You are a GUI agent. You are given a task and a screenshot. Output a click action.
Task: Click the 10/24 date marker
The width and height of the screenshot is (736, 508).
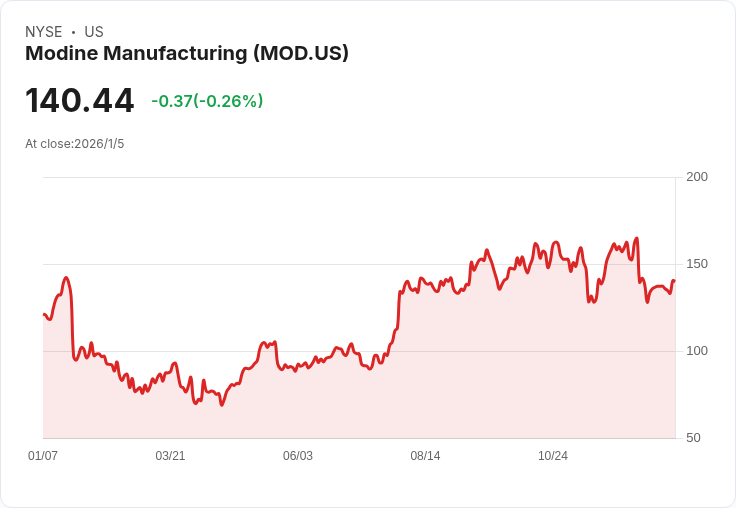pos(553,456)
